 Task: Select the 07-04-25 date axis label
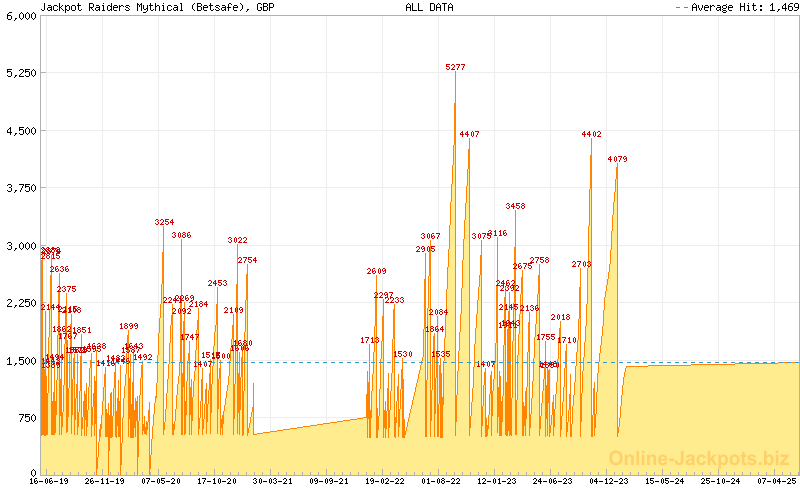(777, 481)
